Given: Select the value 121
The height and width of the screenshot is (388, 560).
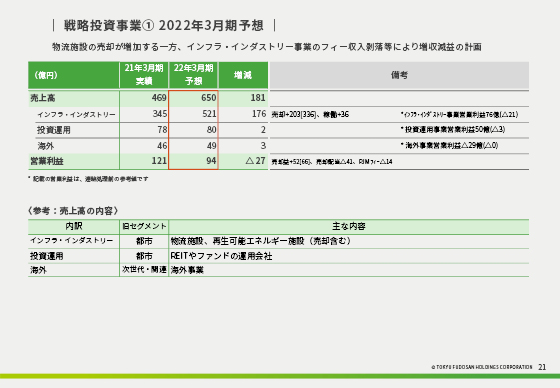Looking at the screenshot, I should point(159,161).
